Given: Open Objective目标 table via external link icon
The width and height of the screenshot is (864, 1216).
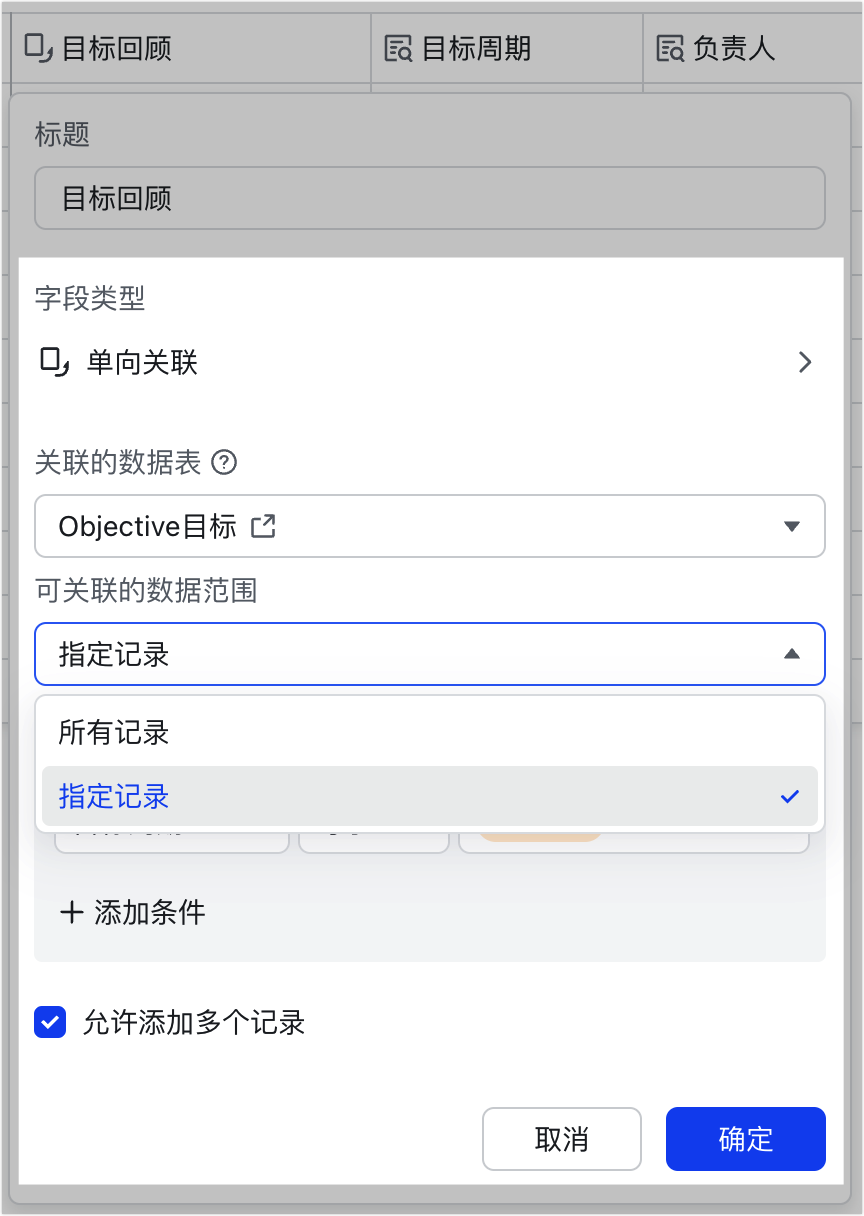Looking at the screenshot, I should (263, 526).
